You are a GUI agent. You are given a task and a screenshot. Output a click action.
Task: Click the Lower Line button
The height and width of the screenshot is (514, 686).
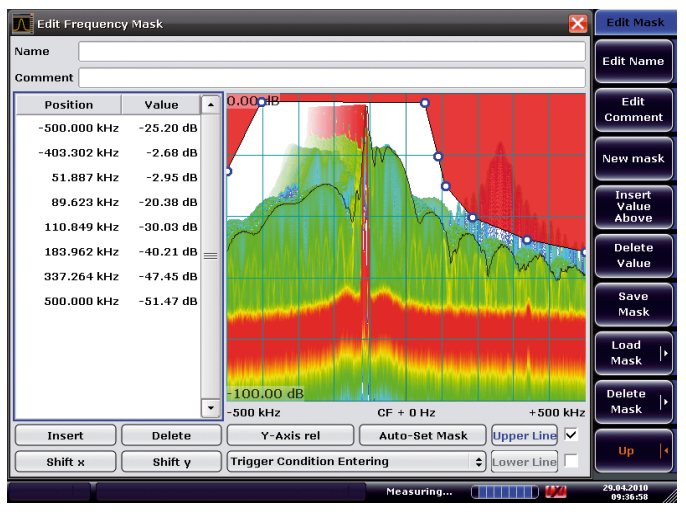pyautogui.click(x=525, y=462)
